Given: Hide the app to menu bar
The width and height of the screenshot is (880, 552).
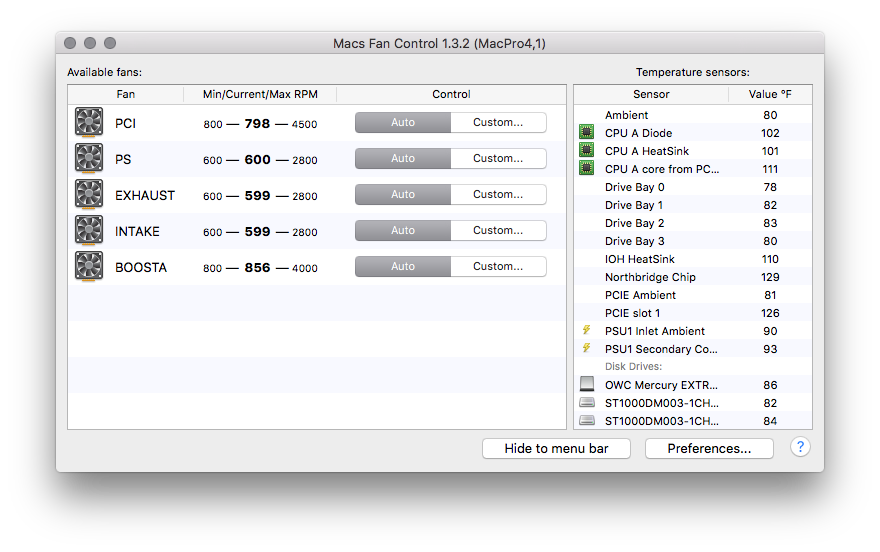Looking at the screenshot, I should pyautogui.click(x=556, y=448).
